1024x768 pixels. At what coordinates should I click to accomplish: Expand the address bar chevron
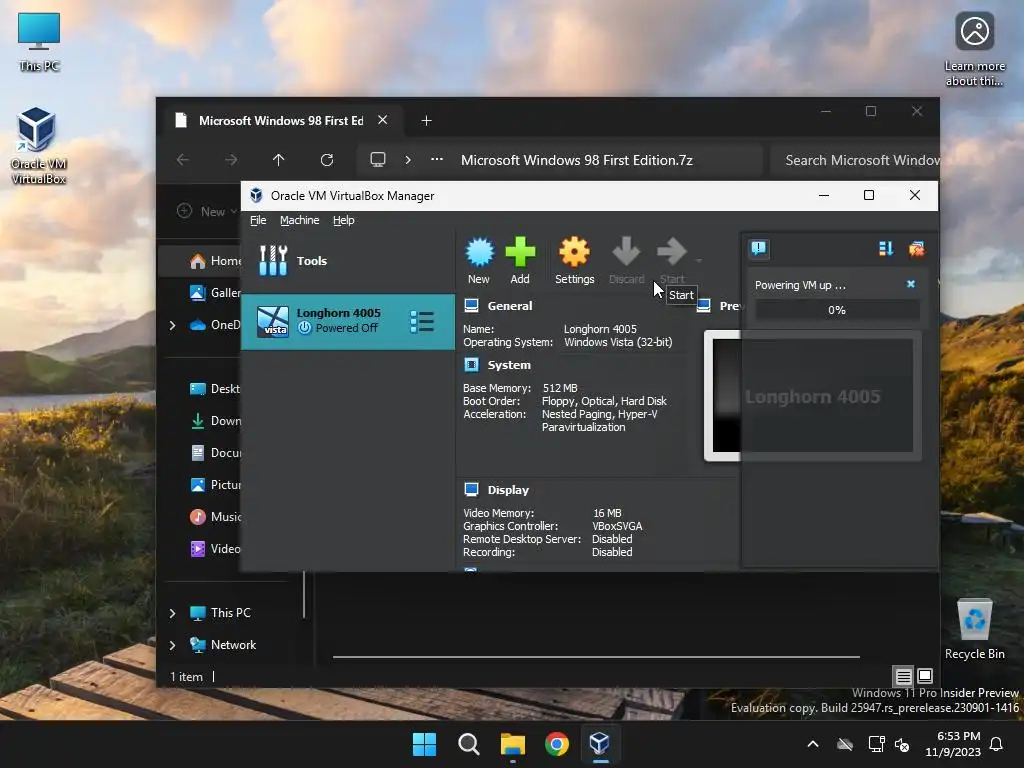408,160
